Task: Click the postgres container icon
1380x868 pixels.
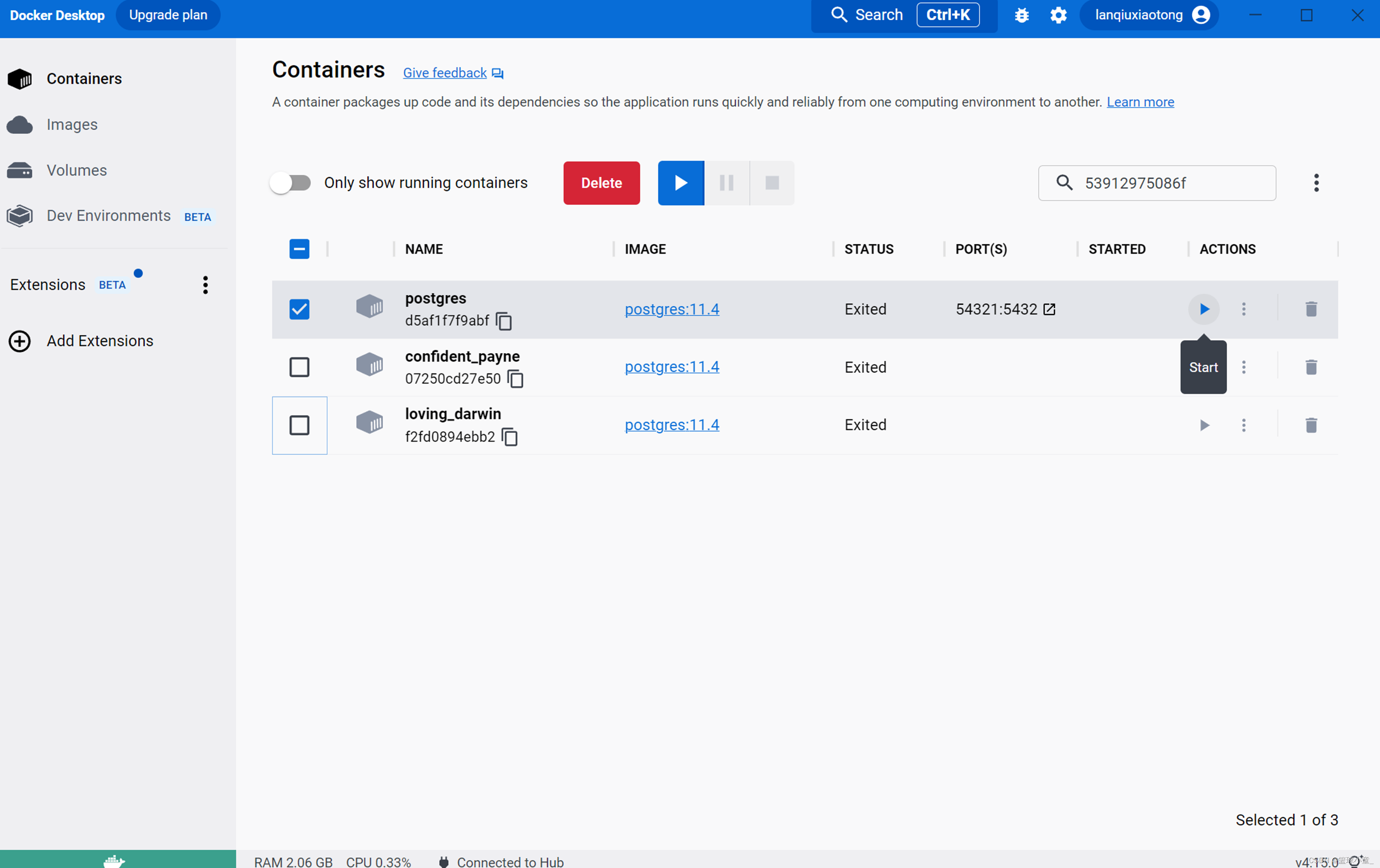Action: 369,307
